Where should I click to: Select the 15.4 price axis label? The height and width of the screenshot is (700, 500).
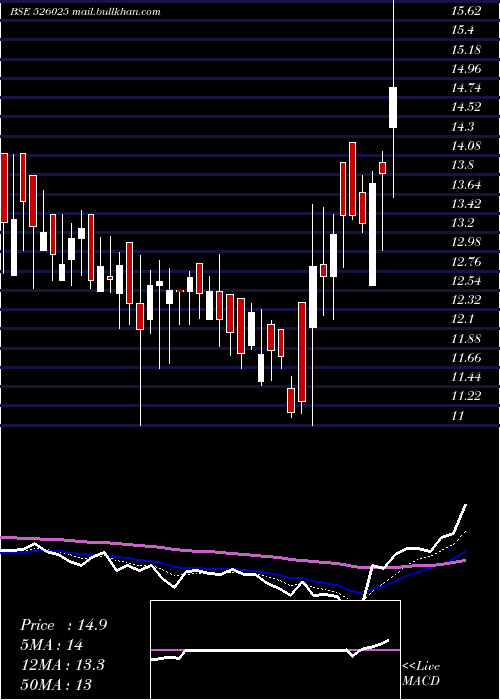(462, 30)
